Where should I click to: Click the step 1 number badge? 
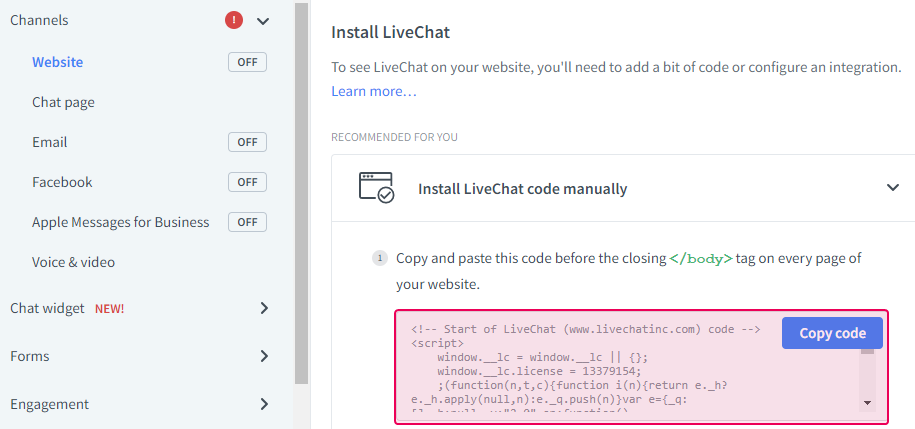[x=380, y=258]
